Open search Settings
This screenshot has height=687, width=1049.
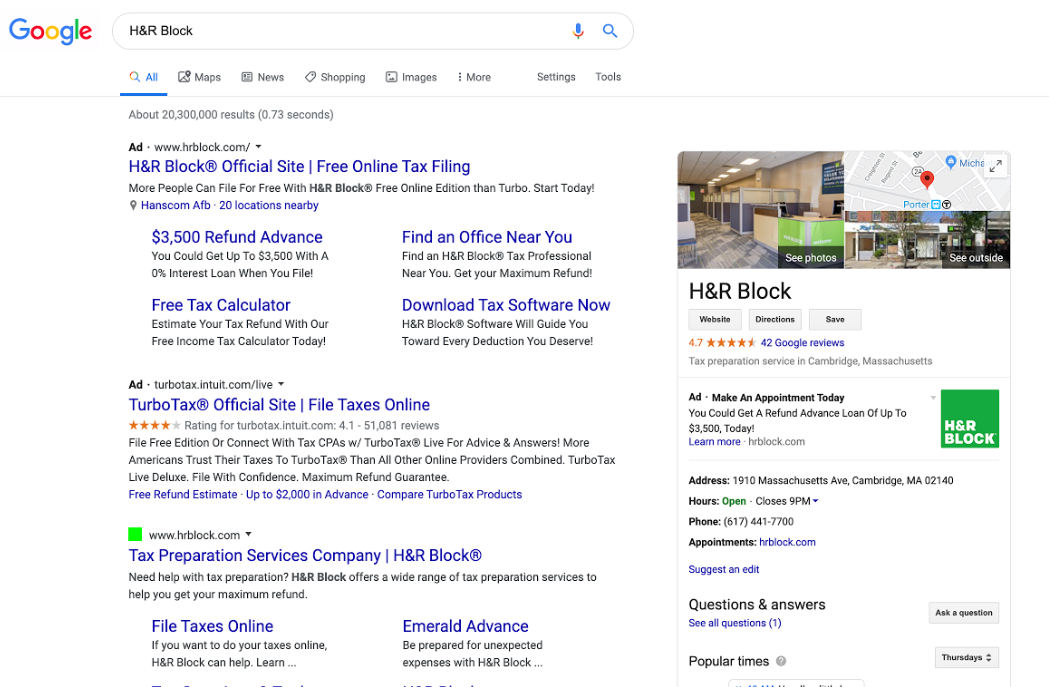coord(556,77)
